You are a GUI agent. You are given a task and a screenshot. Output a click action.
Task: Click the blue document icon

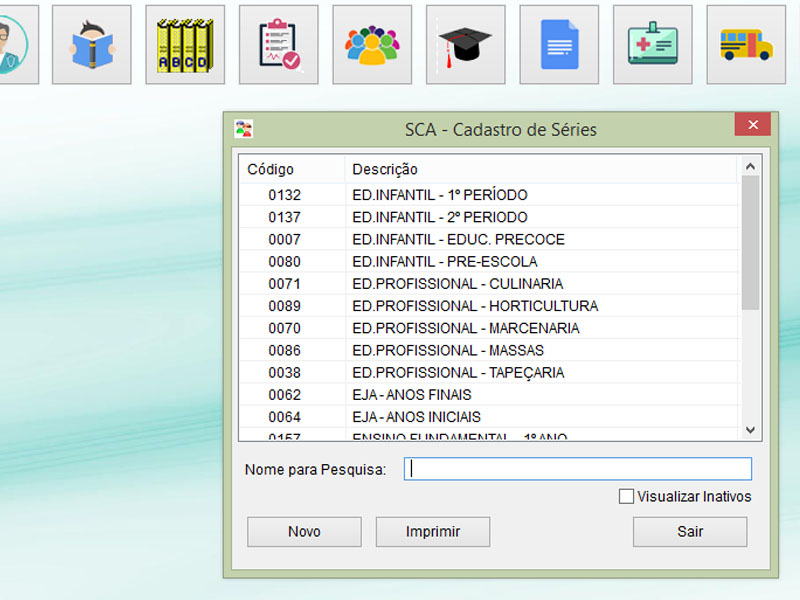pyautogui.click(x=559, y=44)
